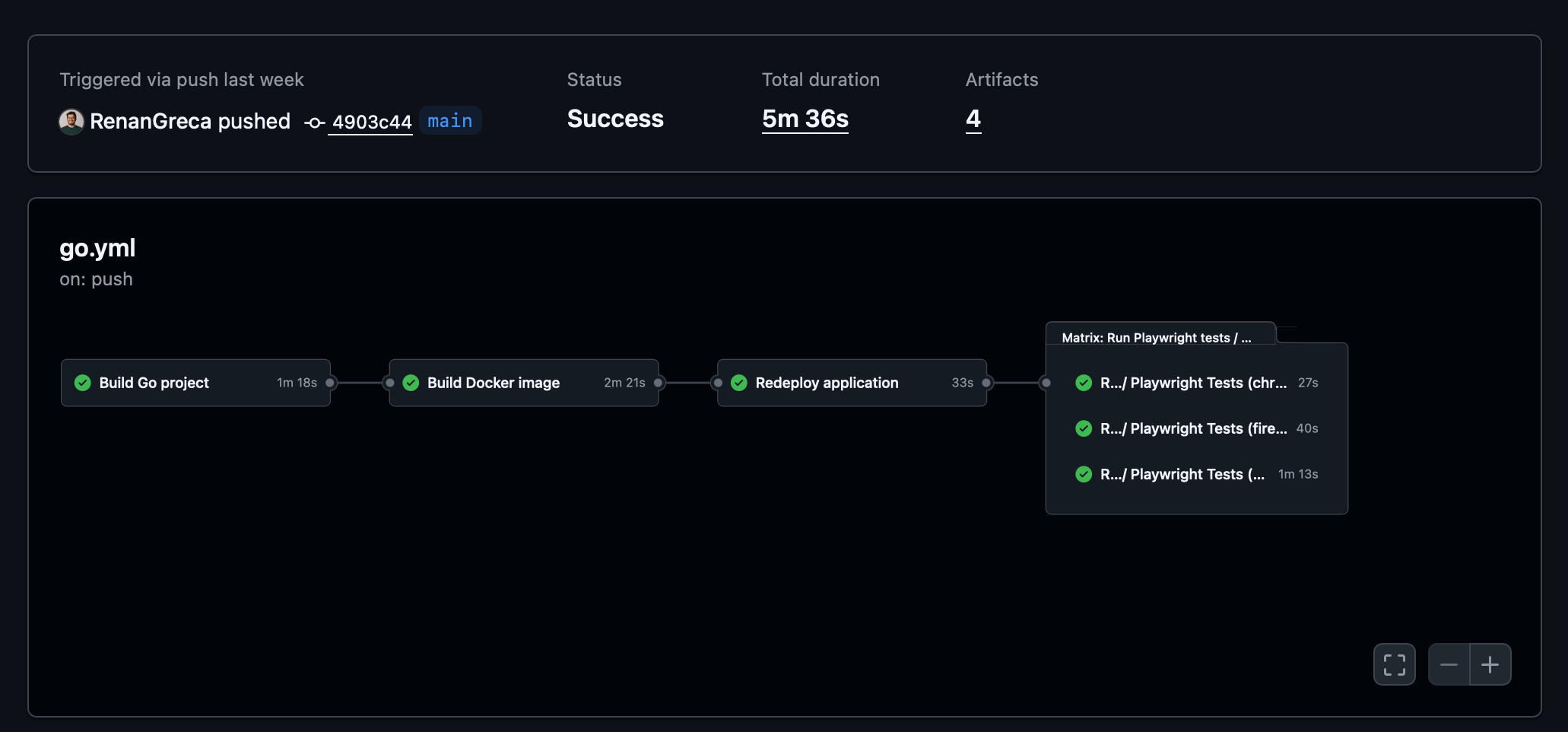
Task: Open the Playwright Tests firefox job
Action: [1192, 428]
